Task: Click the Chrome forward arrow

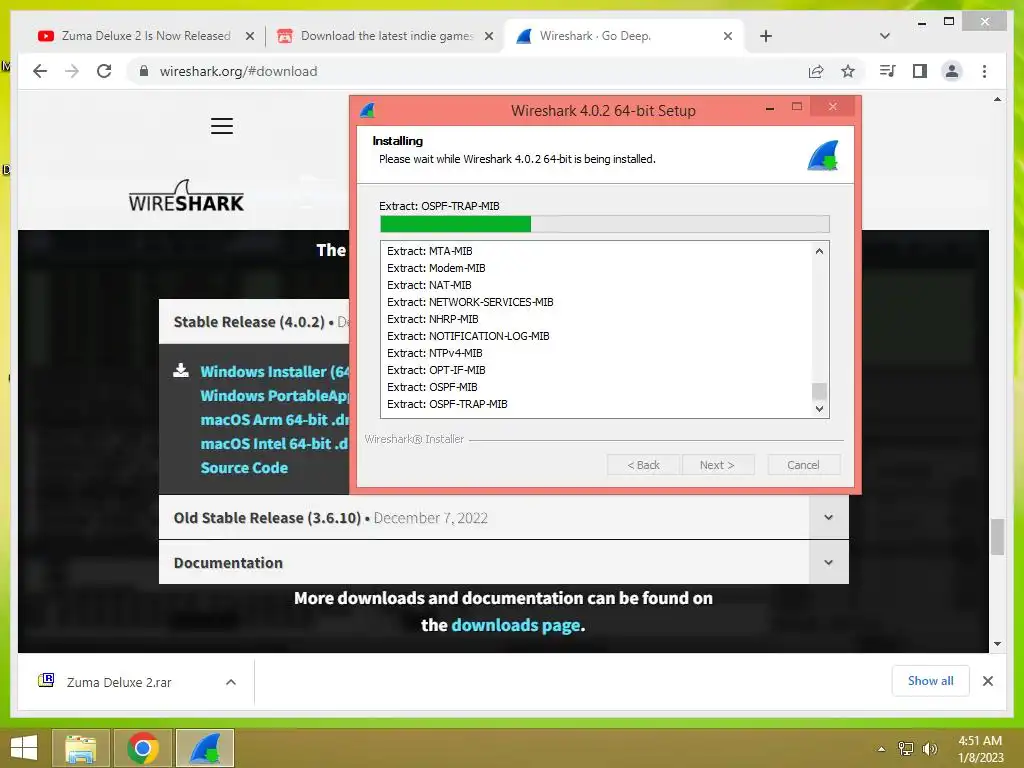Action: point(72,71)
